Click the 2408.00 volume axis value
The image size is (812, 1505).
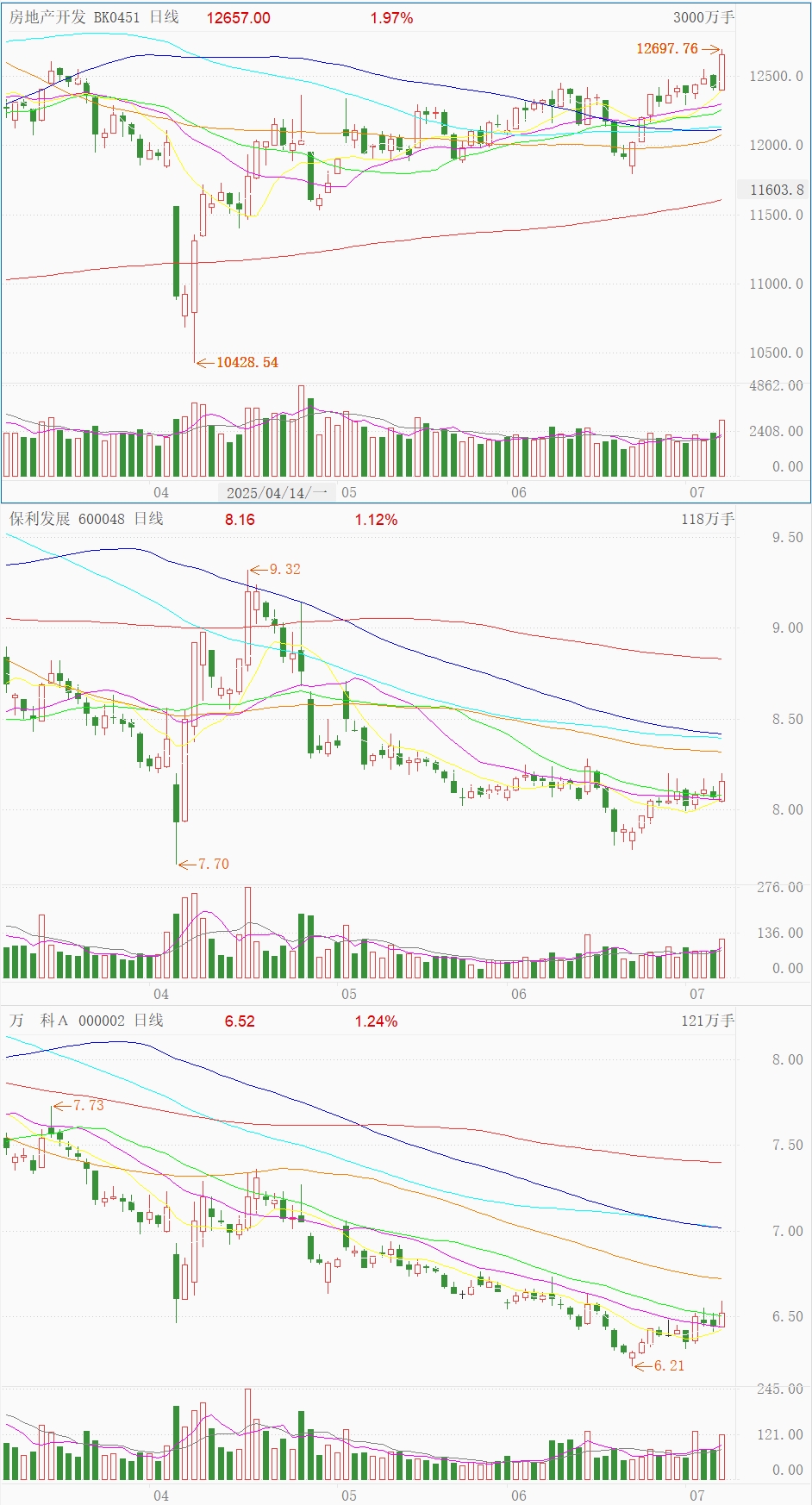[x=776, y=431]
